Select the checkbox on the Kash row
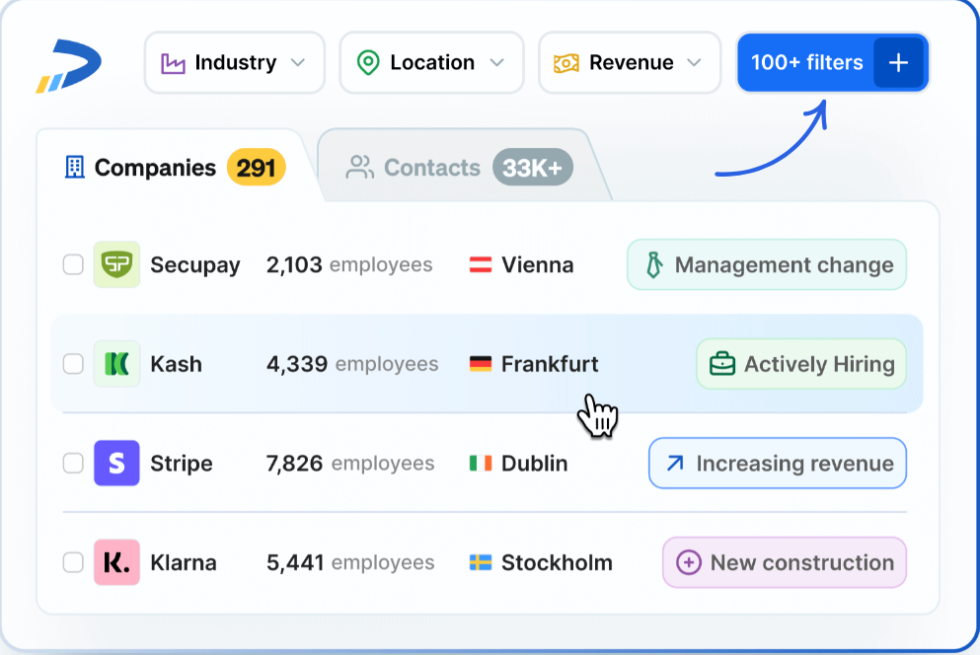Screen dimensions: 980x655 (x=72, y=363)
